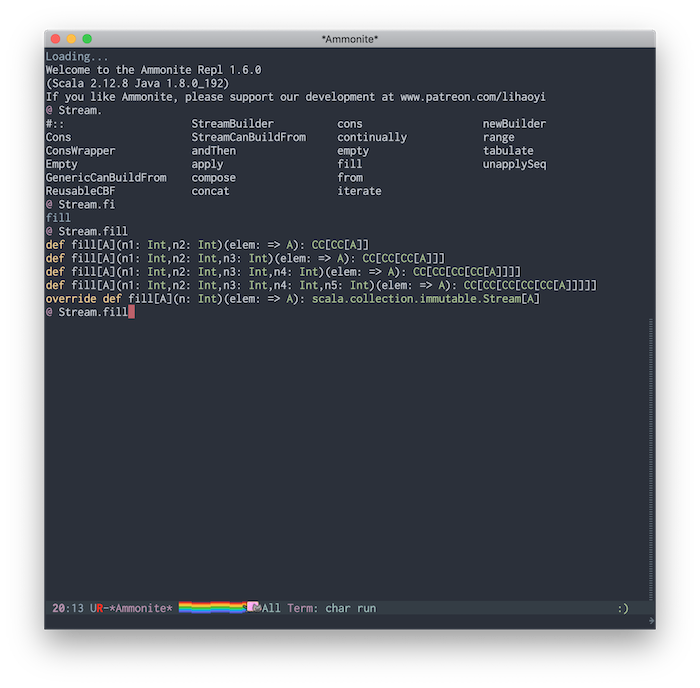
Task: Click the 'newBuilder' completion entry
Action: pos(514,124)
